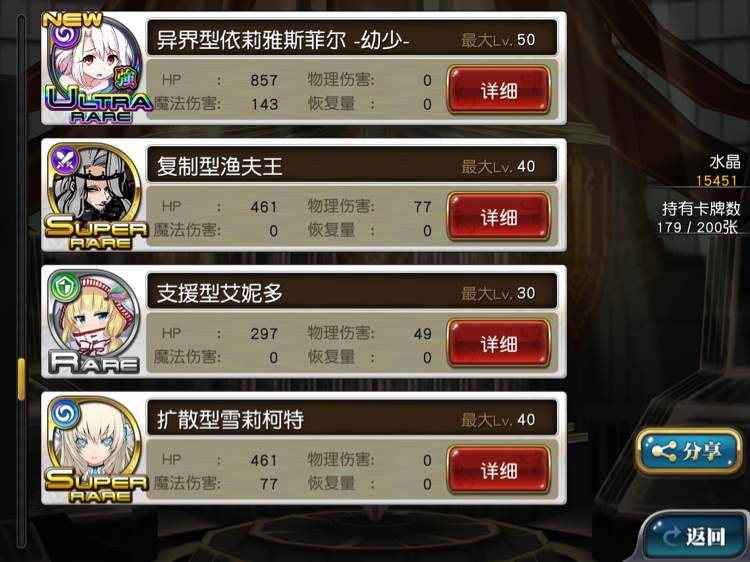Click the 分享 share button
The height and width of the screenshot is (562, 750).
(688, 451)
